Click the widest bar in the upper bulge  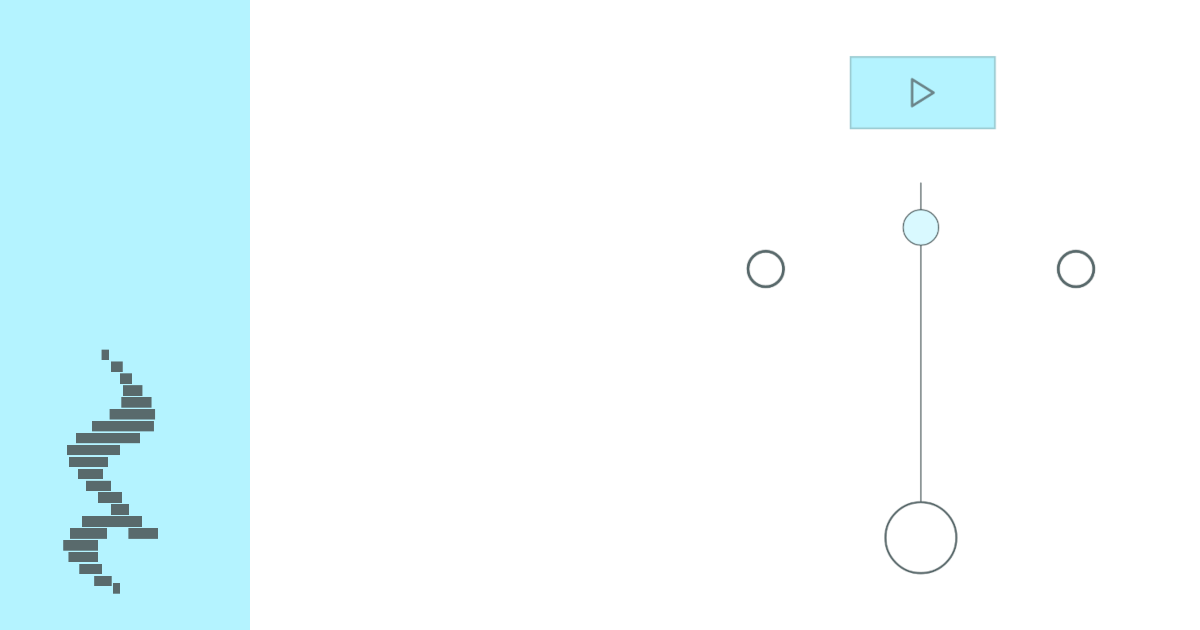point(123,426)
